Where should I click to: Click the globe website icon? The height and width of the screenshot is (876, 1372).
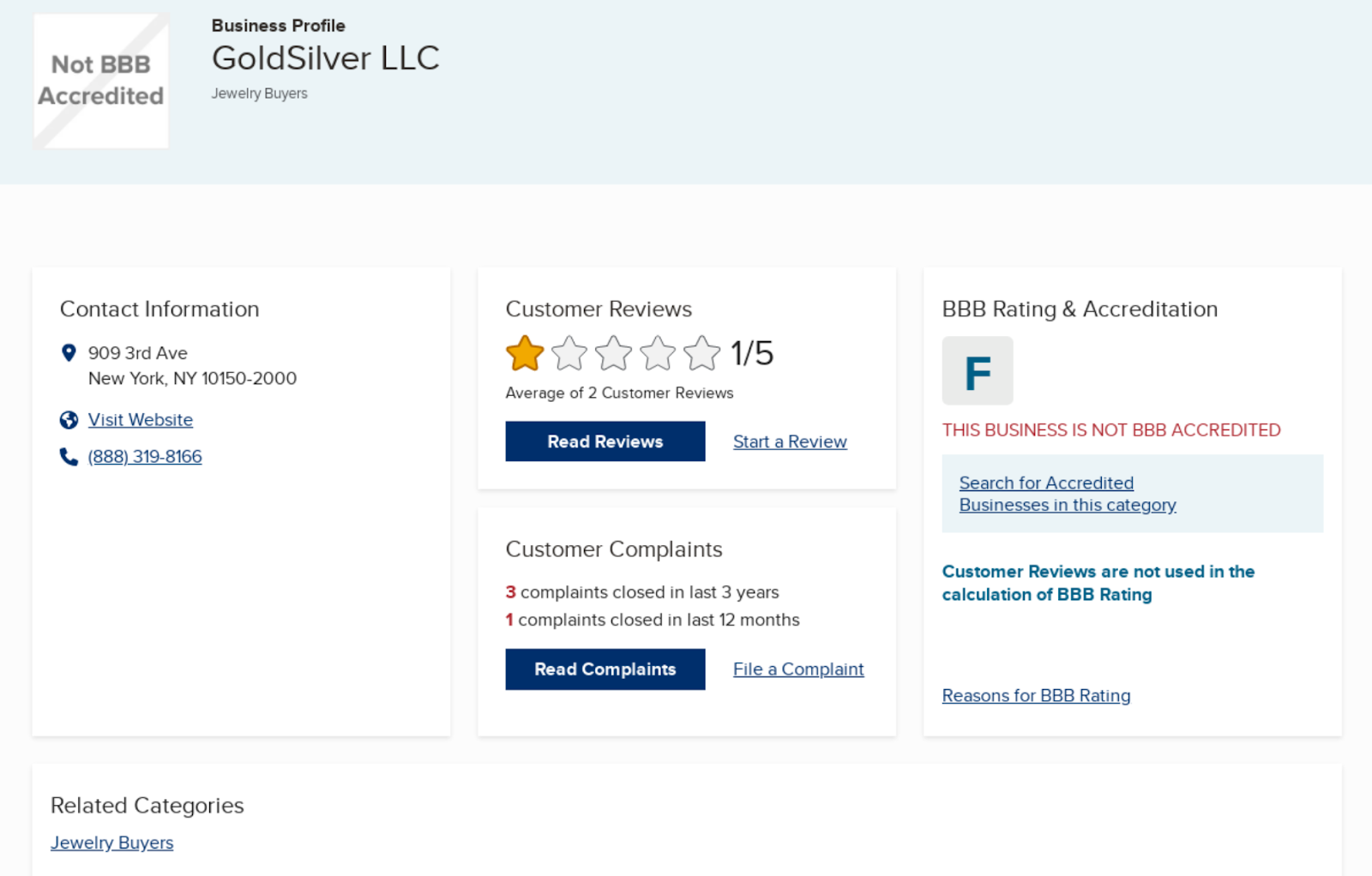69,420
